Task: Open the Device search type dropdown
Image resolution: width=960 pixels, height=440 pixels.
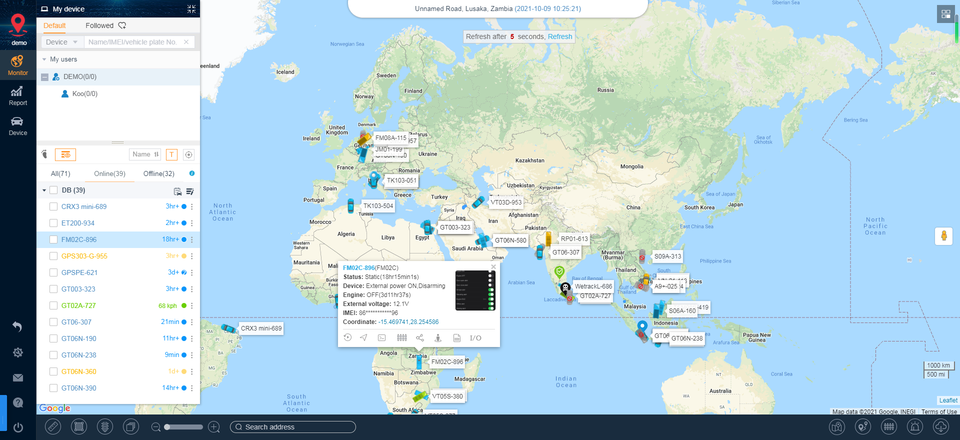Action: point(62,42)
